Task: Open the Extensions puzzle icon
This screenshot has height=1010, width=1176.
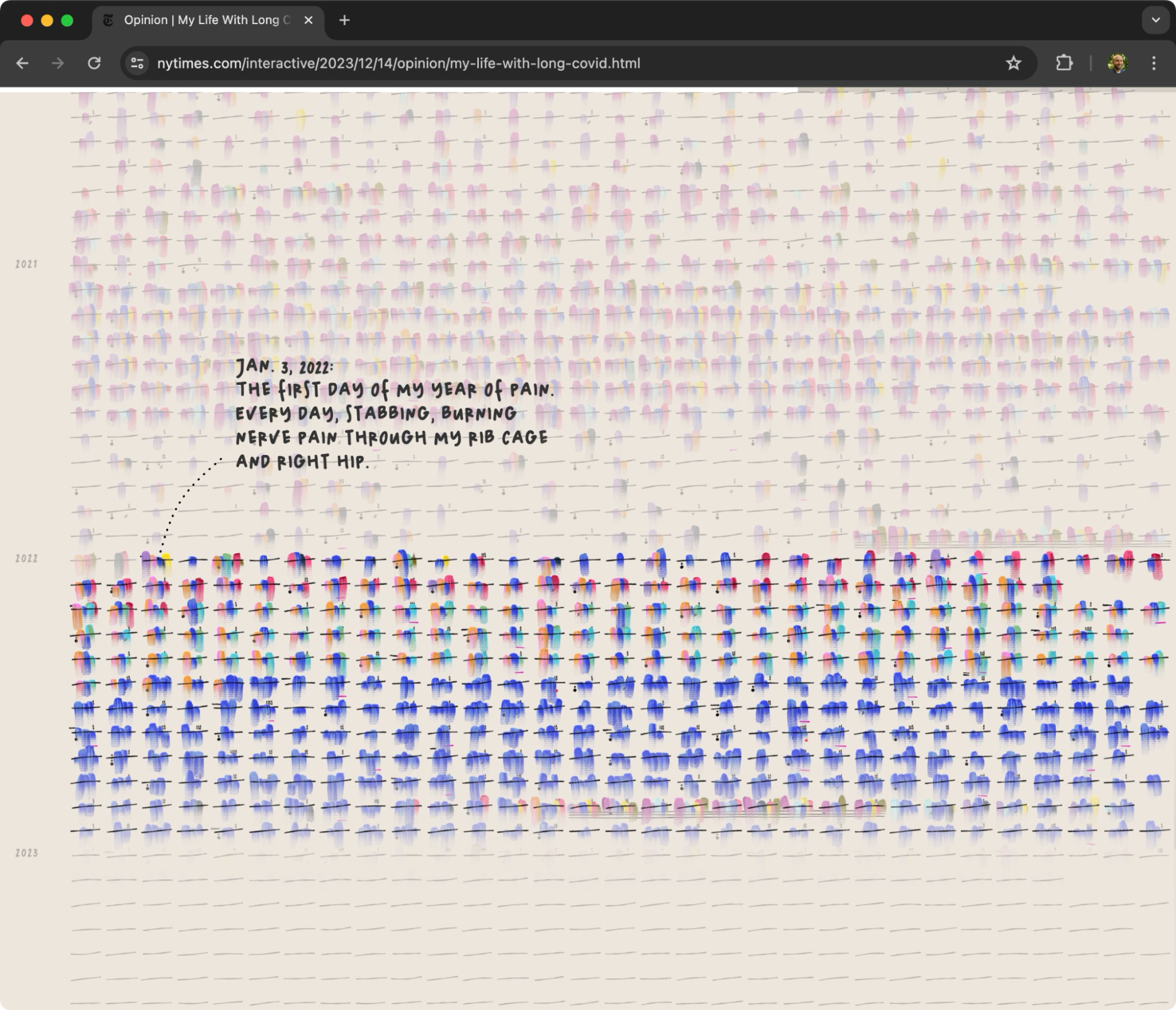Action: (x=1064, y=63)
